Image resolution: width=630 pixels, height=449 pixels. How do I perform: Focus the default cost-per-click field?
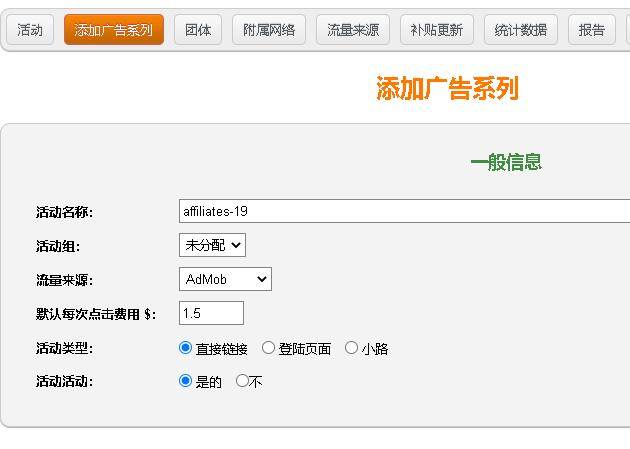(x=211, y=313)
